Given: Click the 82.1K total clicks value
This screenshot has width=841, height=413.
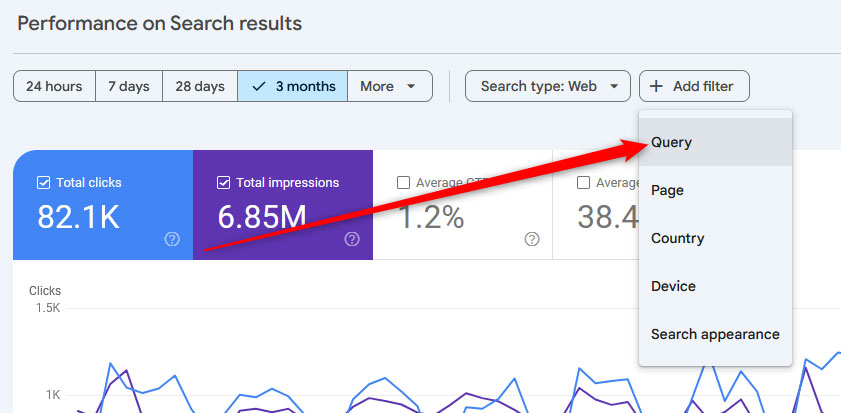Looking at the screenshot, I should pyautogui.click(x=79, y=216).
